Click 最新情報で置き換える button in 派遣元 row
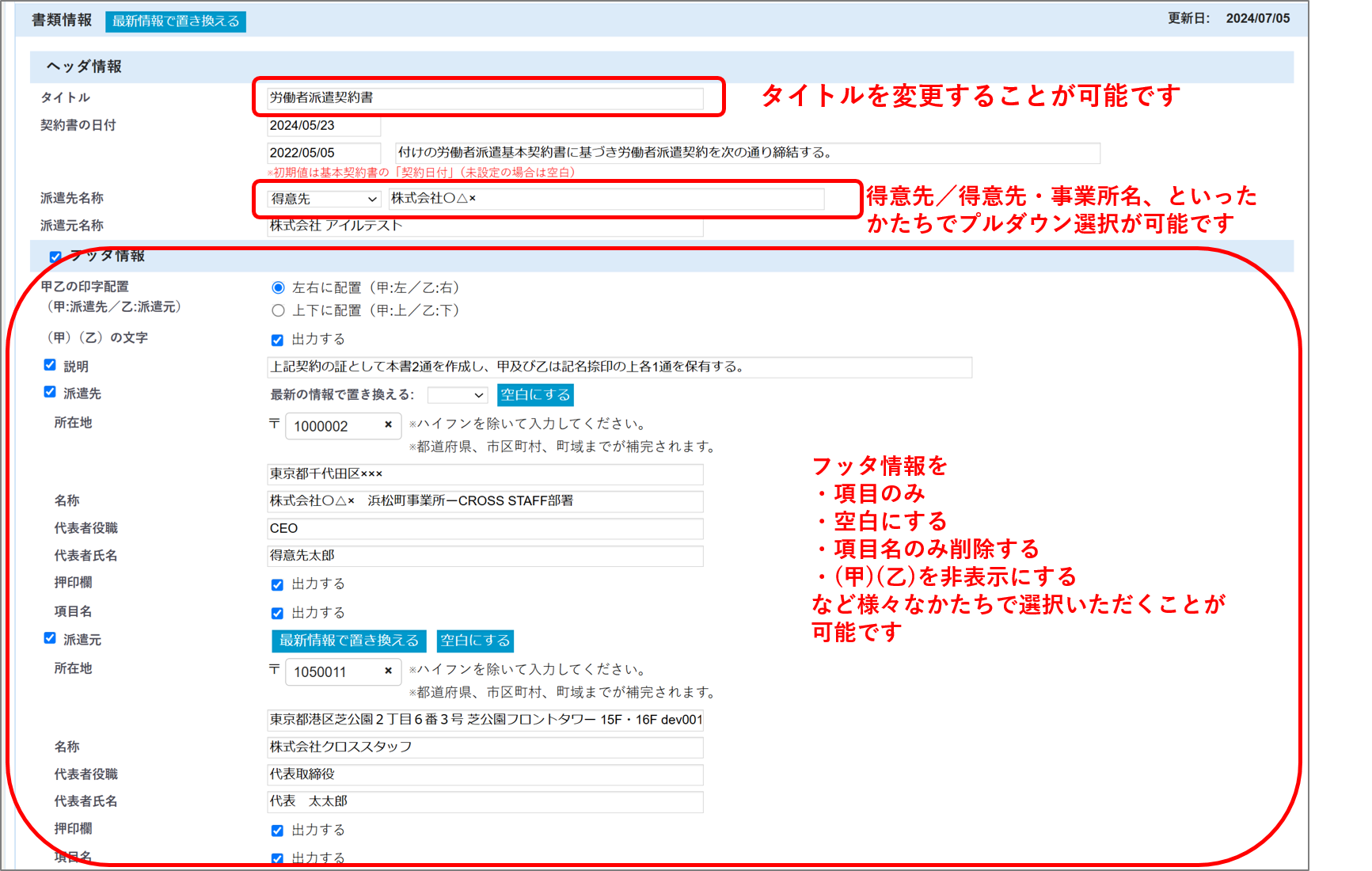 pyautogui.click(x=349, y=641)
